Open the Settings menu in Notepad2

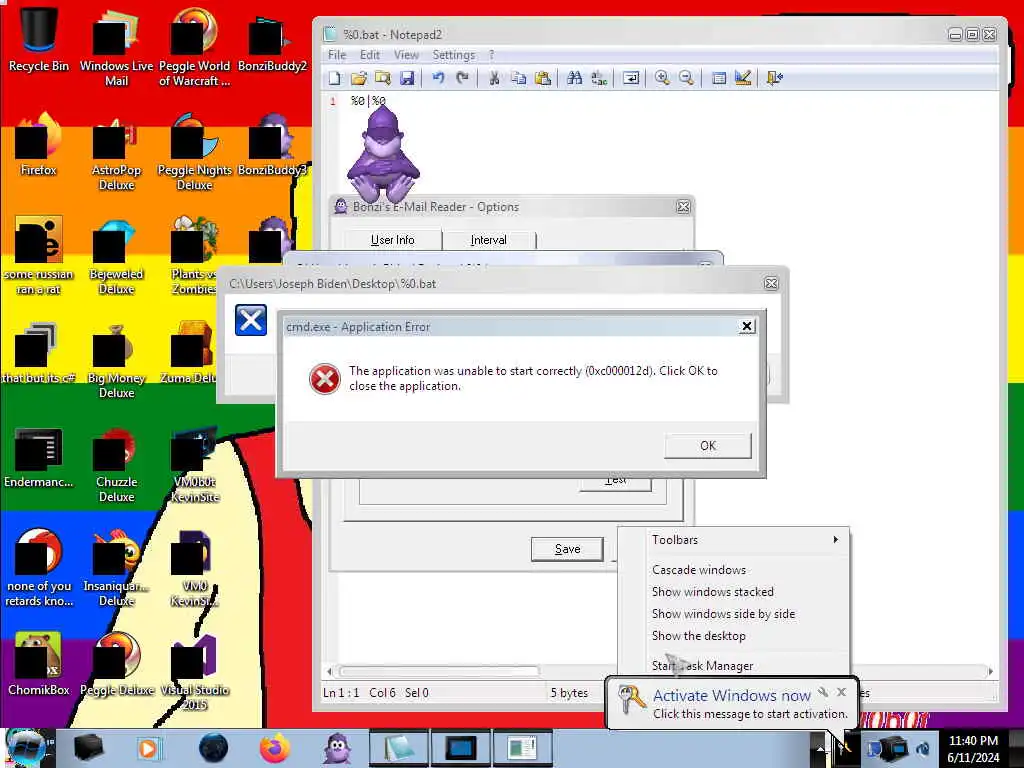click(x=453, y=55)
